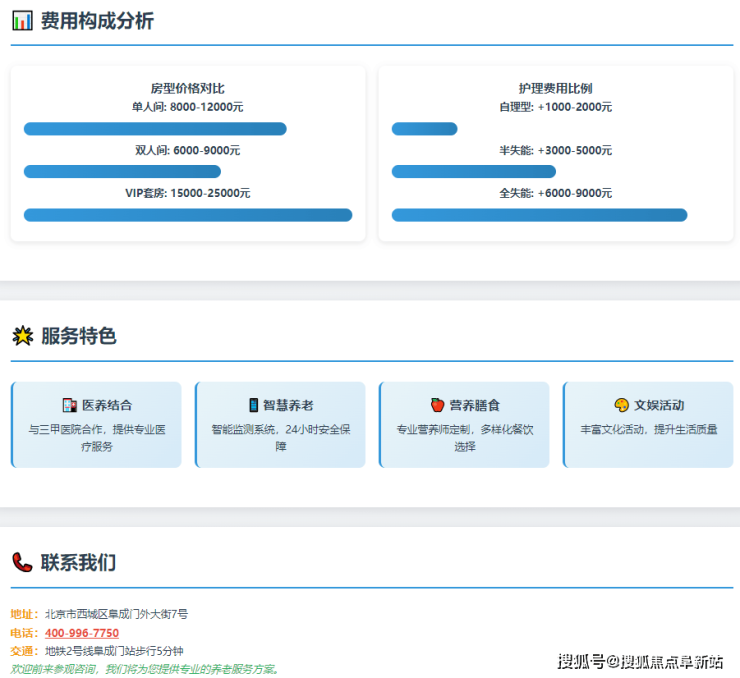Click the VIP套房 price progress bar
Screen dimensions: 740x678
click(x=188, y=215)
